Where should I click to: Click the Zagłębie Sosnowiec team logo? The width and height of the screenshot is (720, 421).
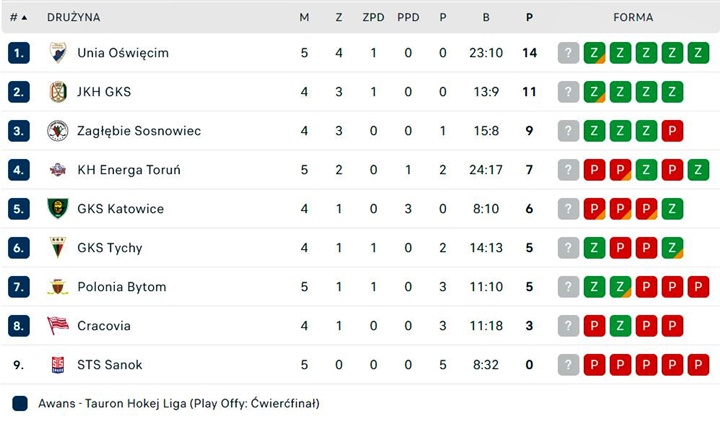click(x=58, y=131)
